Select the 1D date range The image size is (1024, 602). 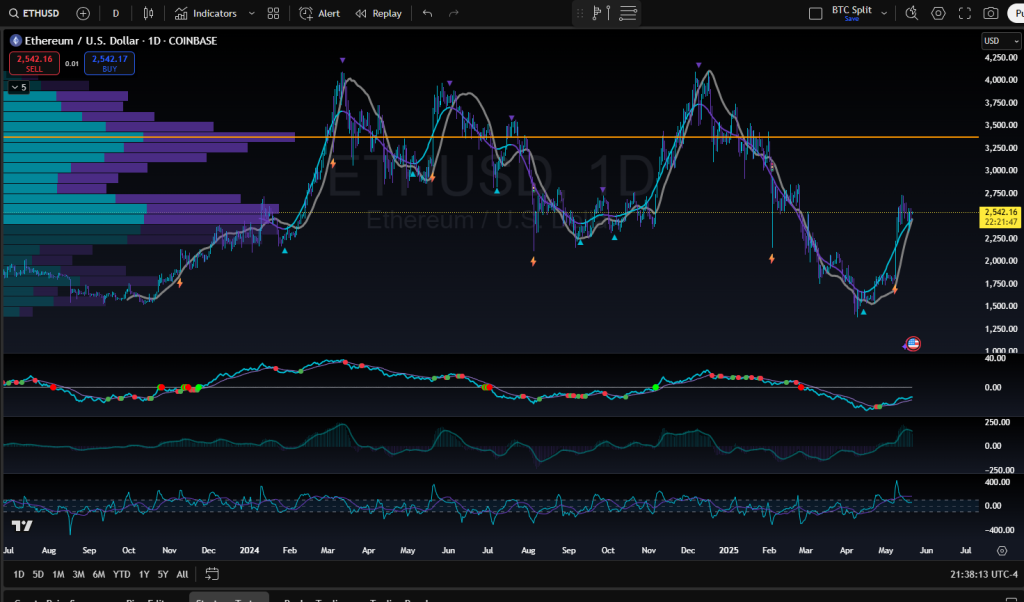19,575
